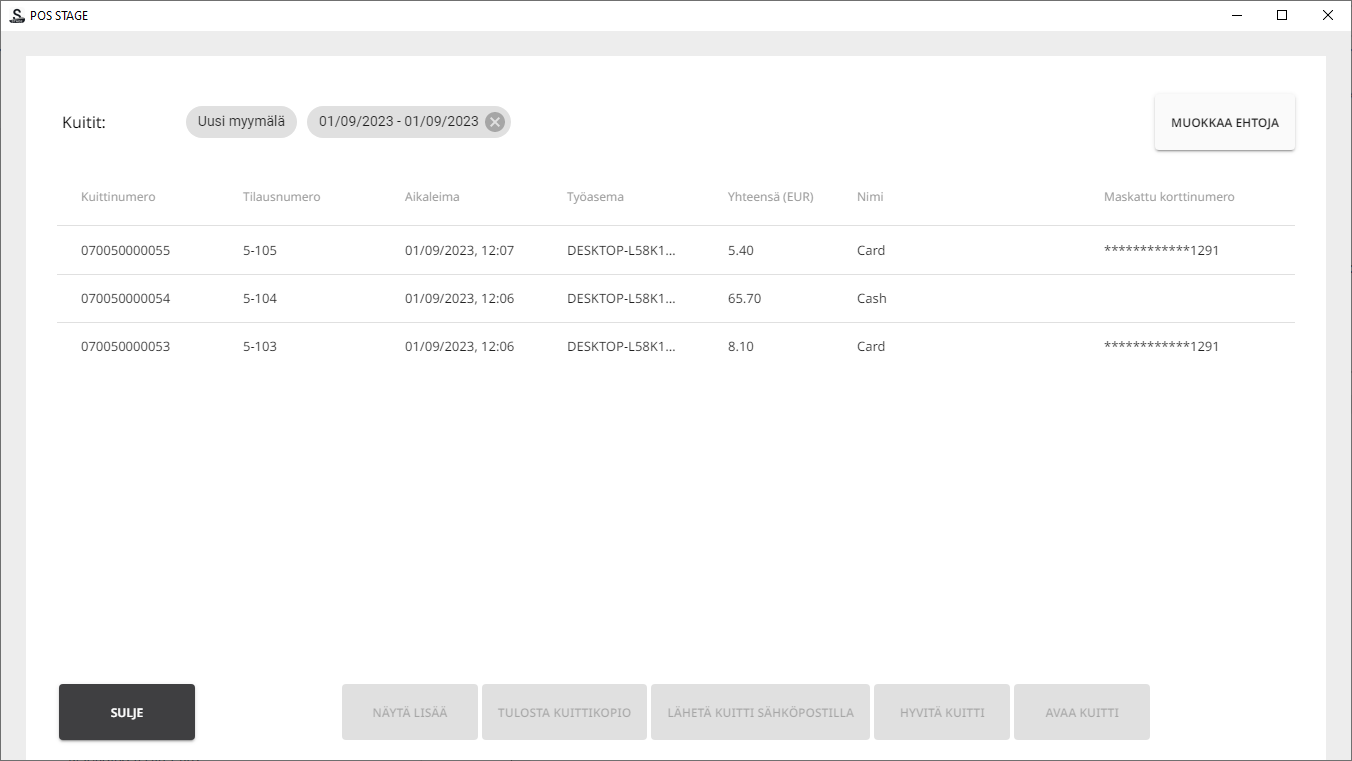Click the Tilausnumero column header
Image resolution: width=1352 pixels, height=761 pixels.
pyautogui.click(x=281, y=197)
